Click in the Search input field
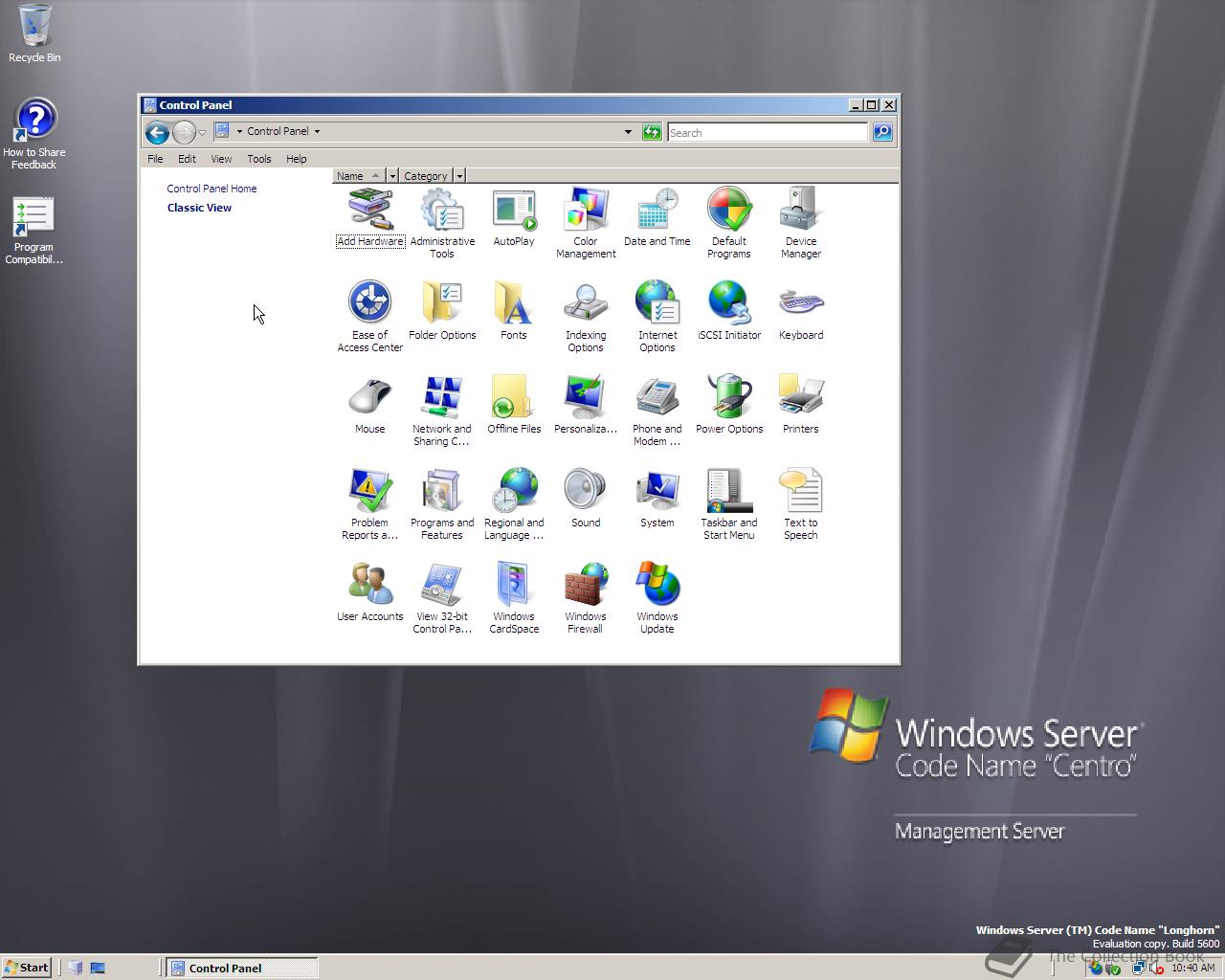Viewport: 1225px width, 980px height. pos(768,132)
